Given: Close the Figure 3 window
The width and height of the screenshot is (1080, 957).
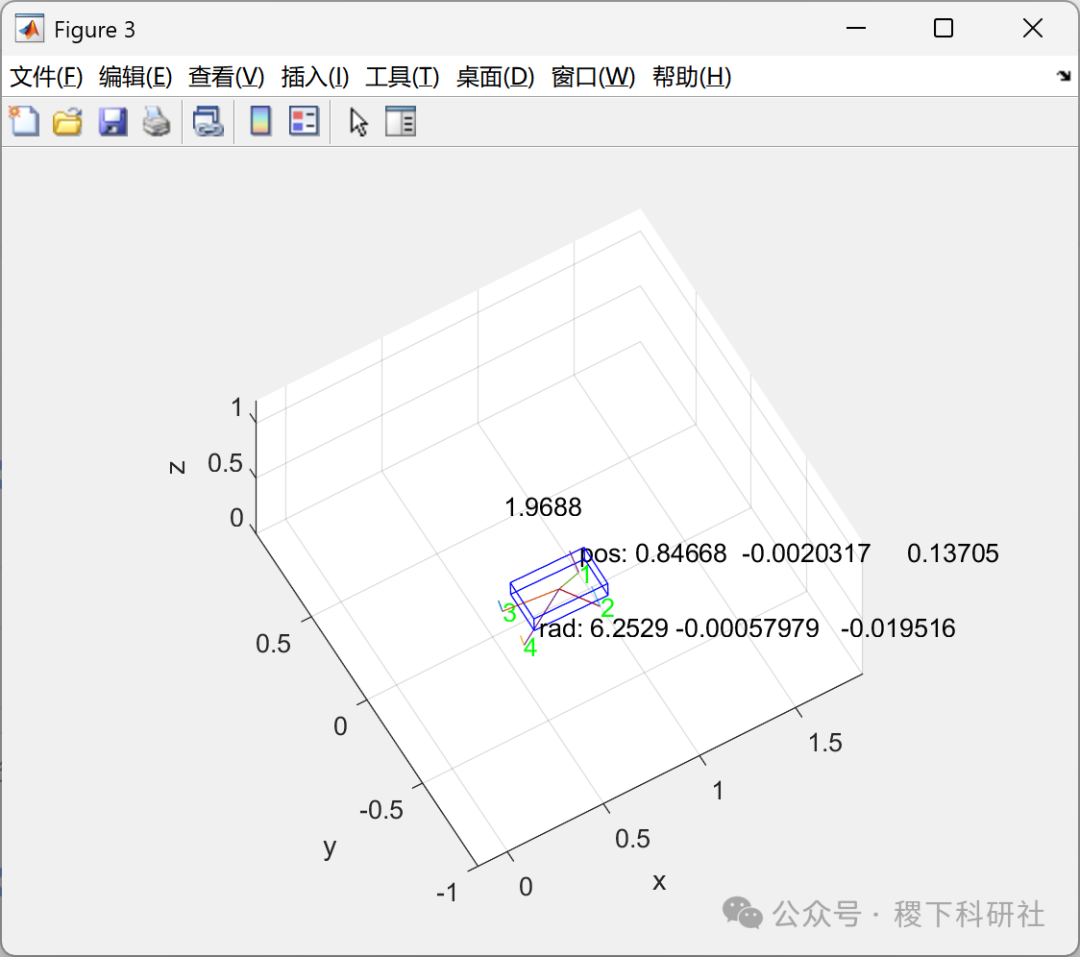Looking at the screenshot, I should tap(1032, 28).
